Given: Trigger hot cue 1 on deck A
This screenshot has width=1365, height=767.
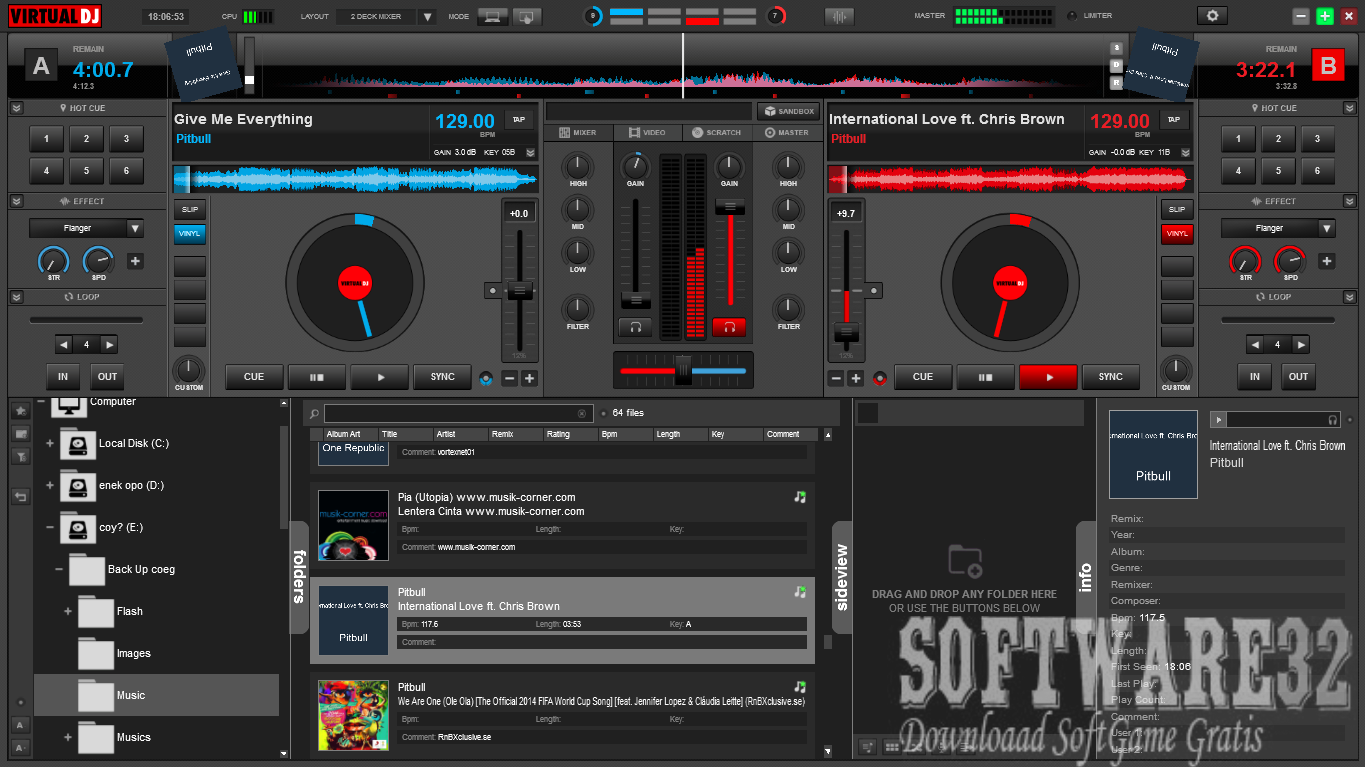Looking at the screenshot, I should 47,139.
